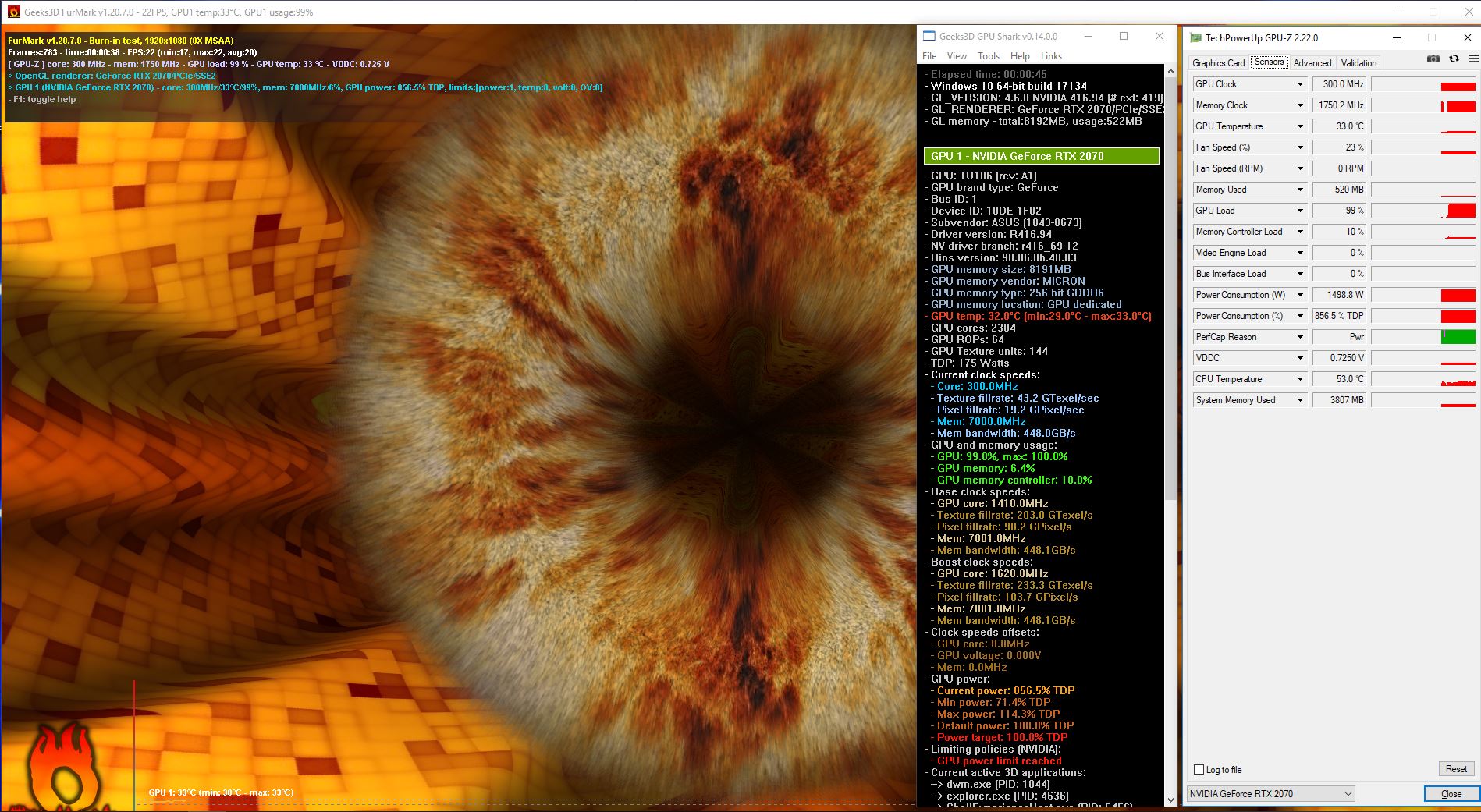Open the Fan Speed (%) sensor dropdown
This screenshot has height=812, width=1481.
pyautogui.click(x=1300, y=147)
